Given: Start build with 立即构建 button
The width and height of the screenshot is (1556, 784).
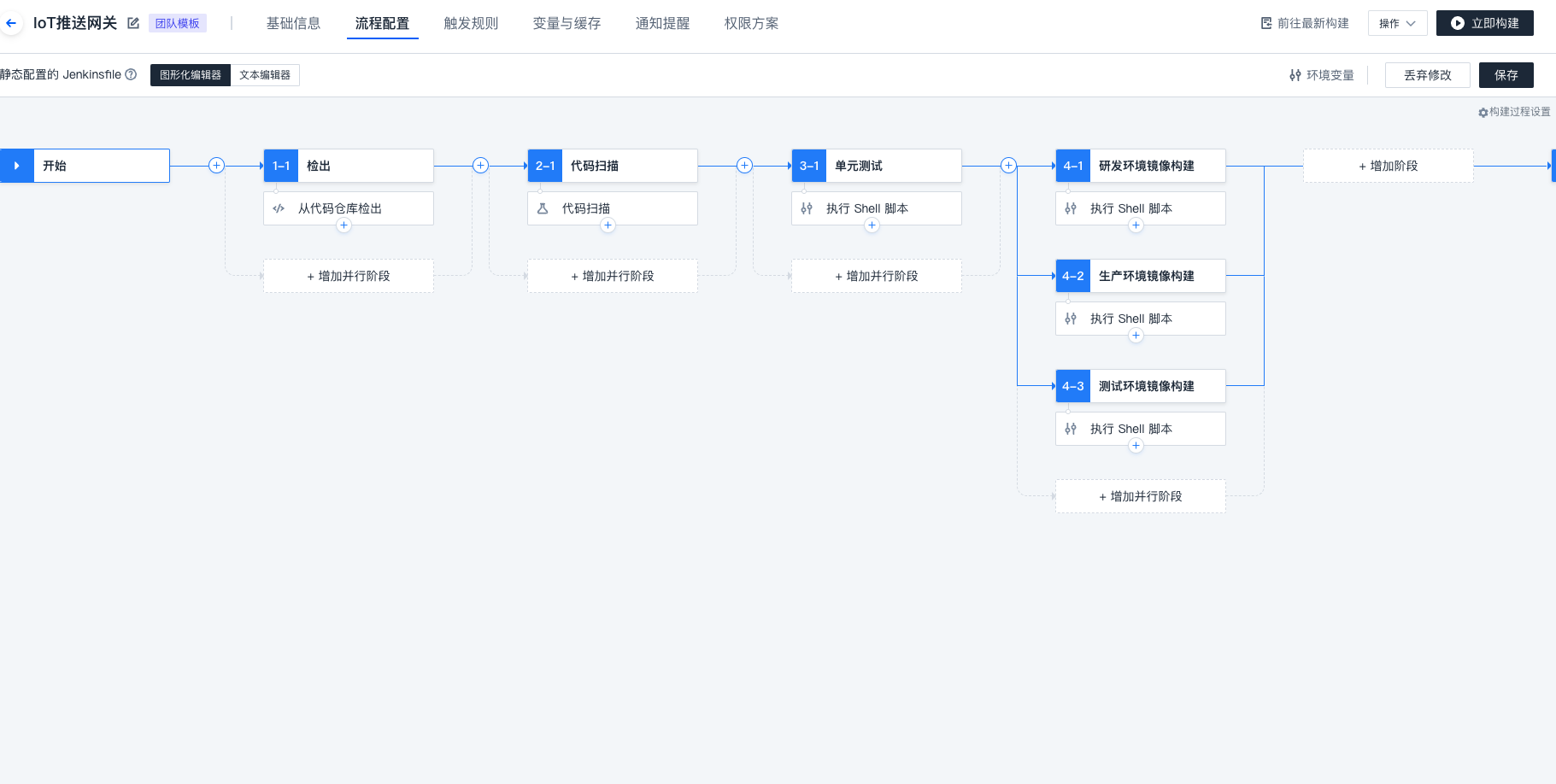Looking at the screenshot, I should click(1484, 23).
